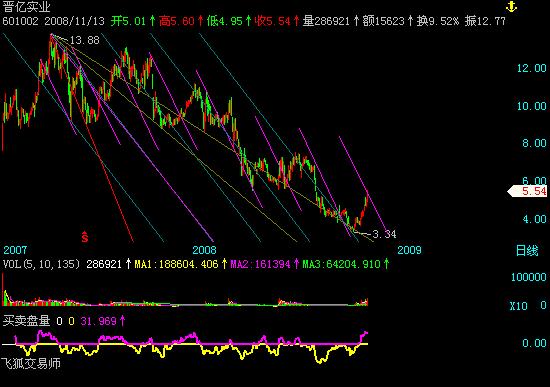Click the 2007 time axis label

coord(15,250)
